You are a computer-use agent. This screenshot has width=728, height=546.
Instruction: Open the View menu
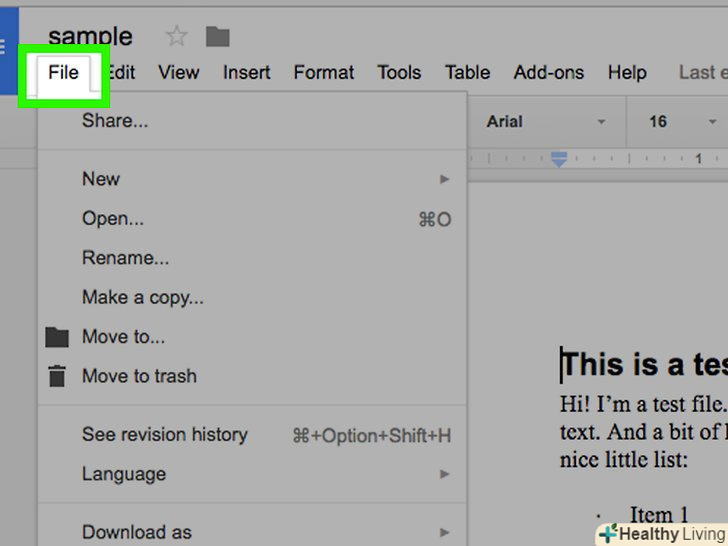(x=179, y=72)
